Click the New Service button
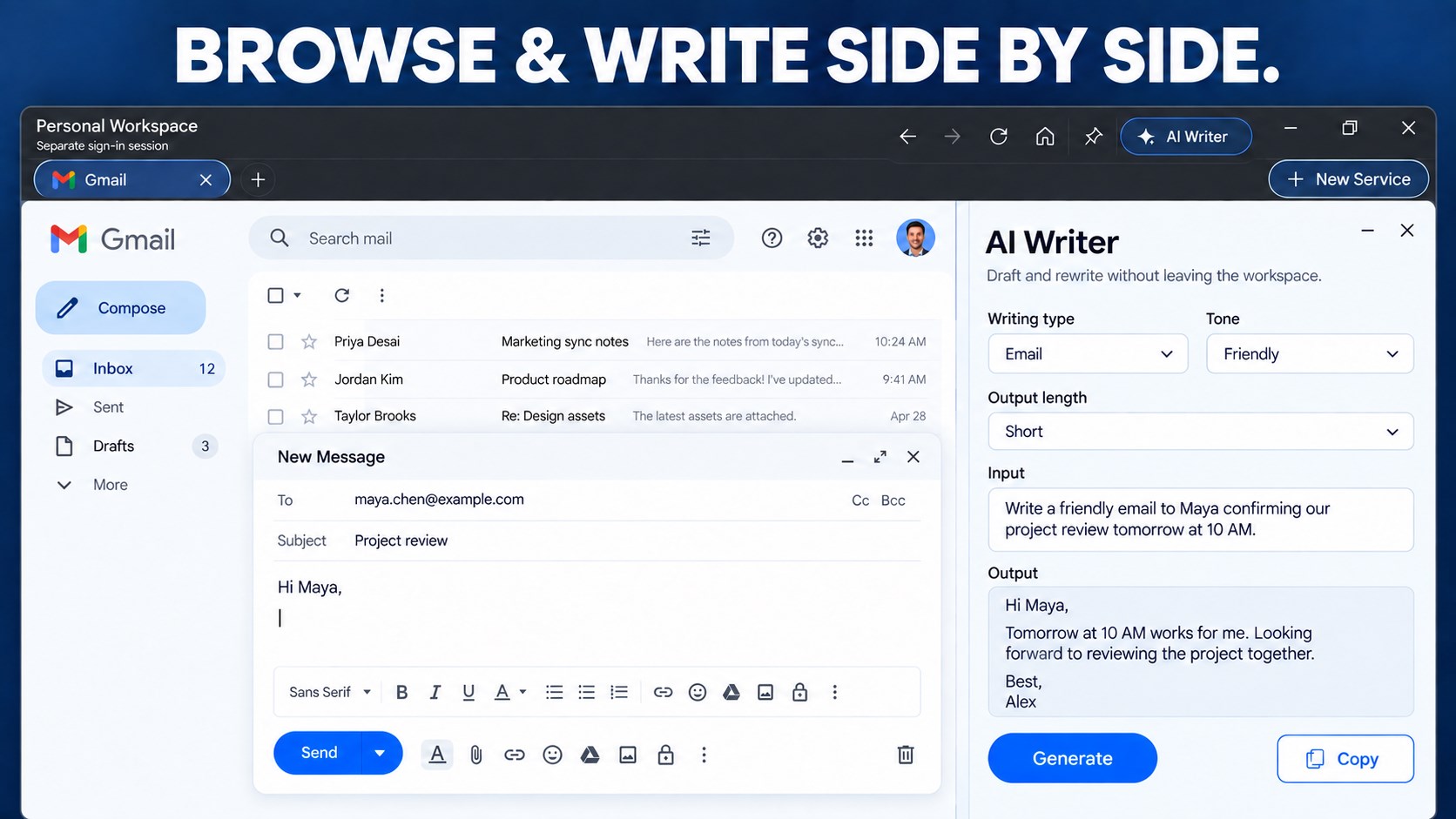The image size is (1456, 819). [x=1349, y=179]
